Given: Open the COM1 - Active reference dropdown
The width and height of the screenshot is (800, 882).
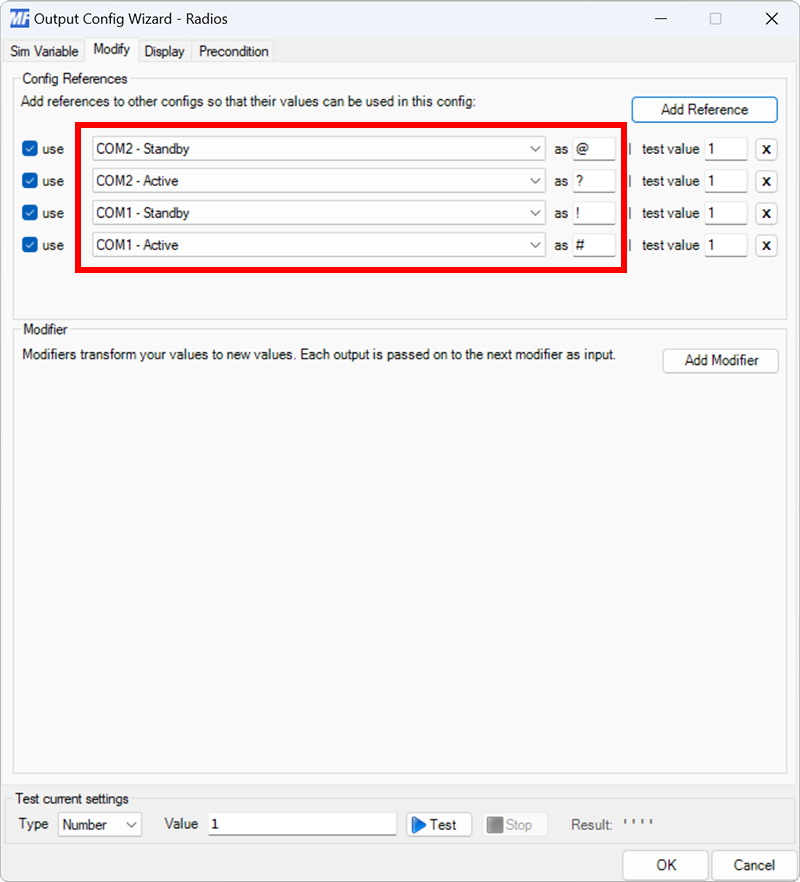Looking at the screenshot, I should tap(535, 244).
